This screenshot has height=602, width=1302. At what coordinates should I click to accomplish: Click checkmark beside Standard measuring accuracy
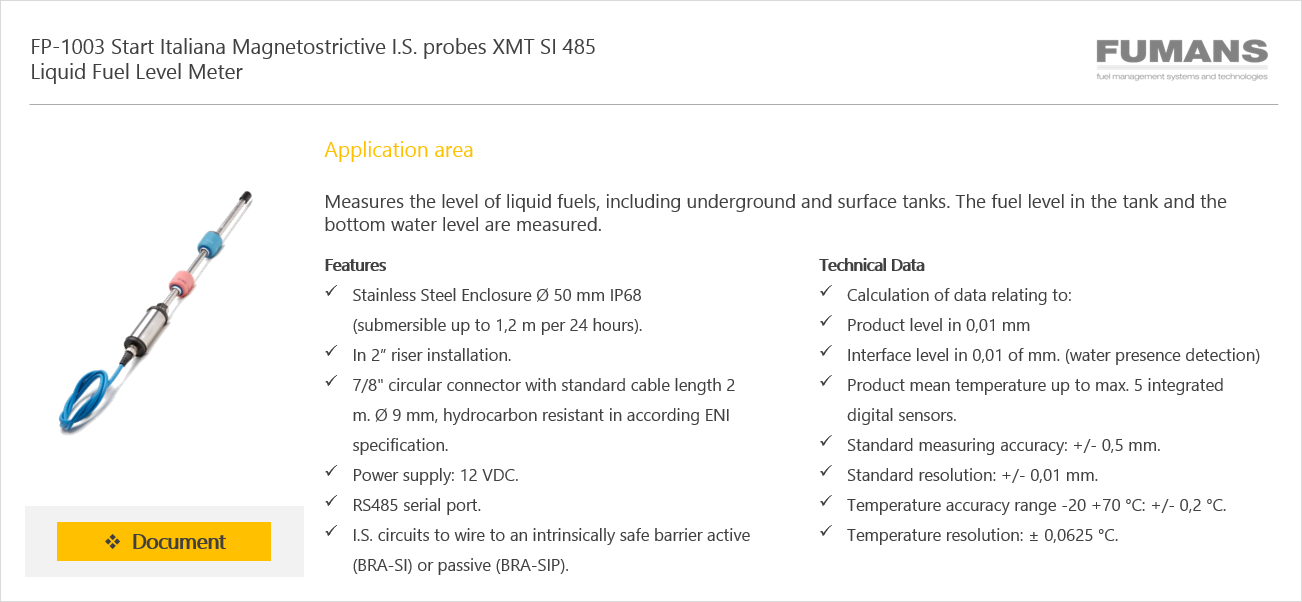[x=825, y=444]
